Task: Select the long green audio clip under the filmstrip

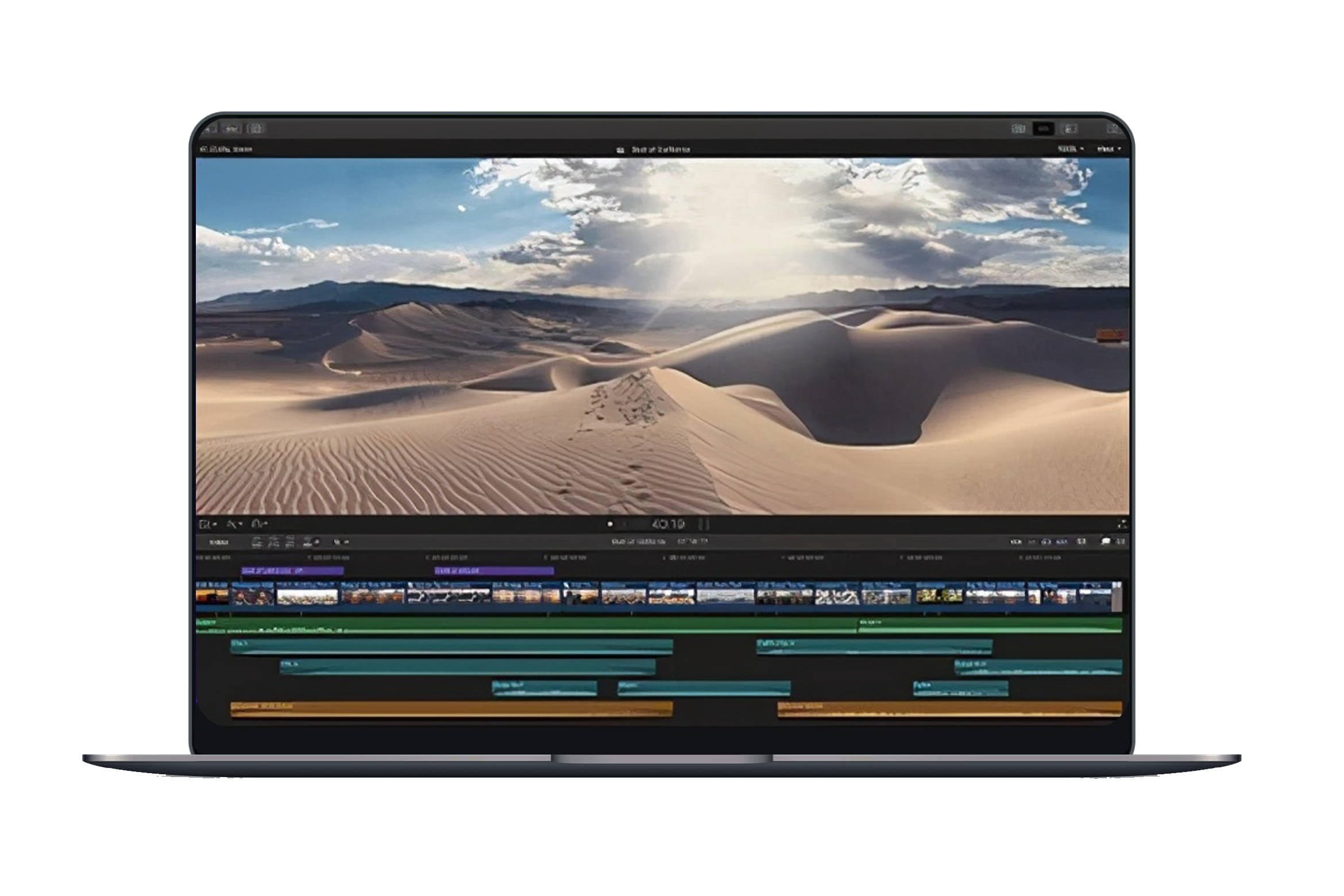Action: pos(527,625)
